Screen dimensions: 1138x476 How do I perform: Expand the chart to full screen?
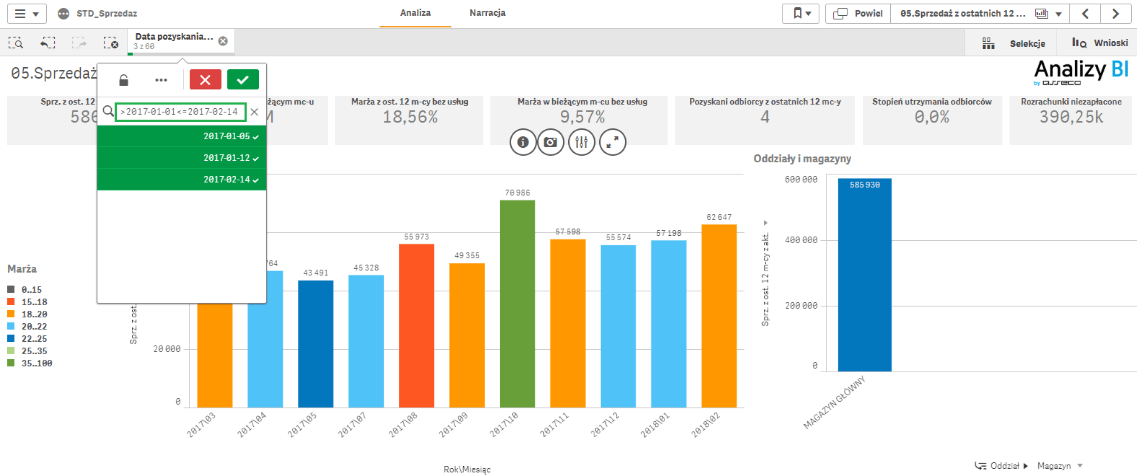coord(612,142)
